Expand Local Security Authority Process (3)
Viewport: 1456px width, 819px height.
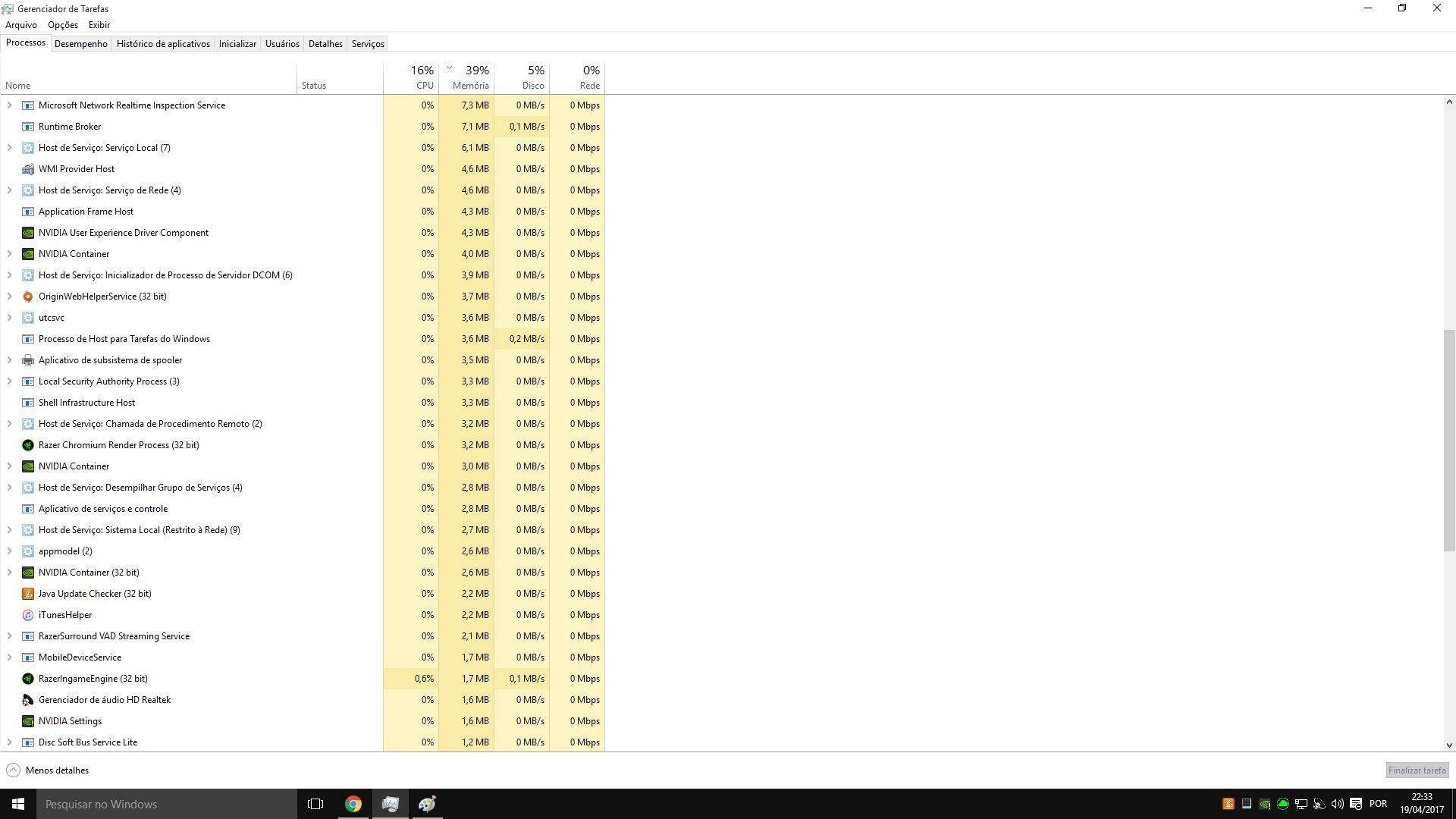pyautogui.click(x=9, y=381)
